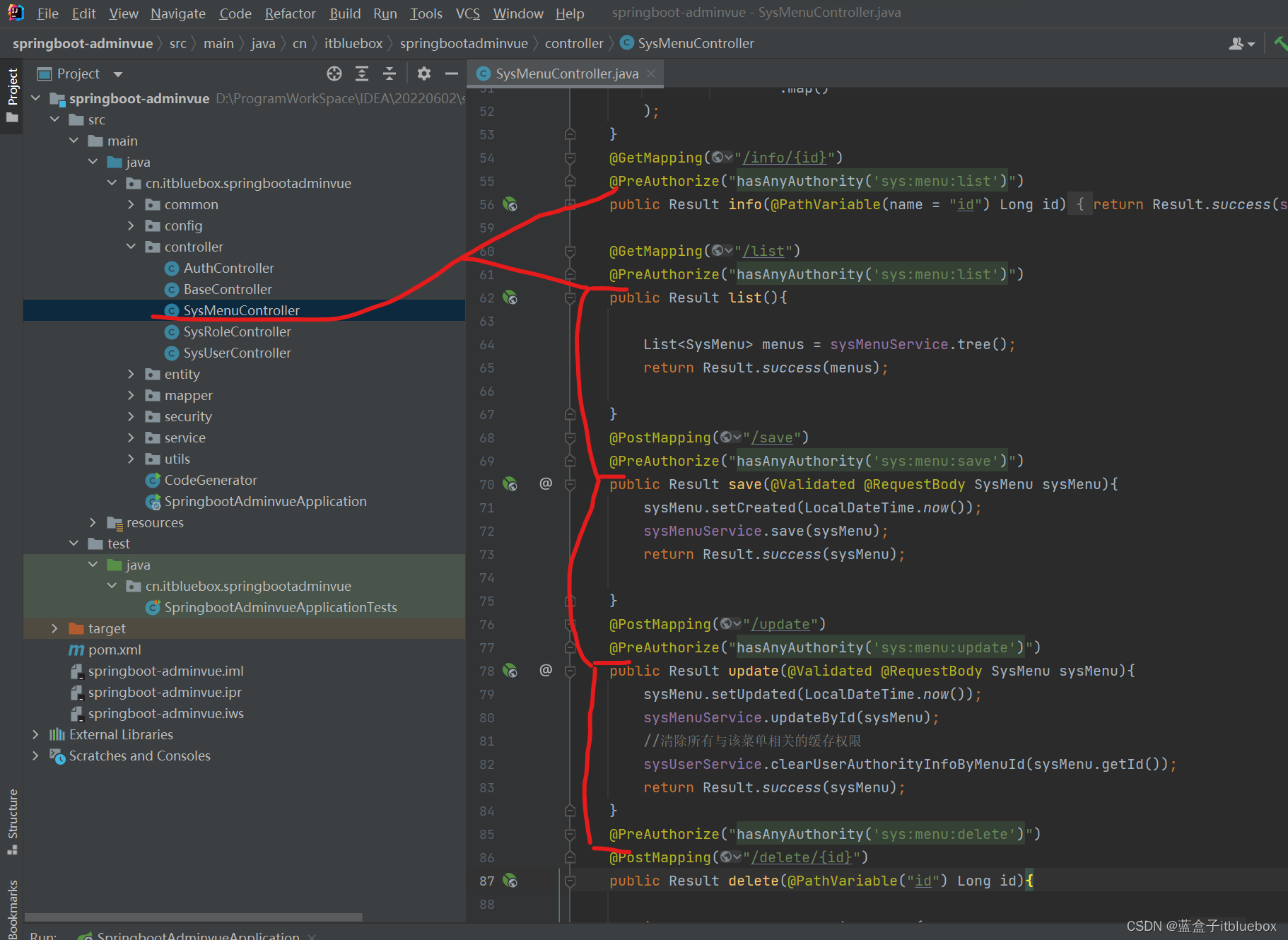Collapse the controller package folder

coord(131,247)
